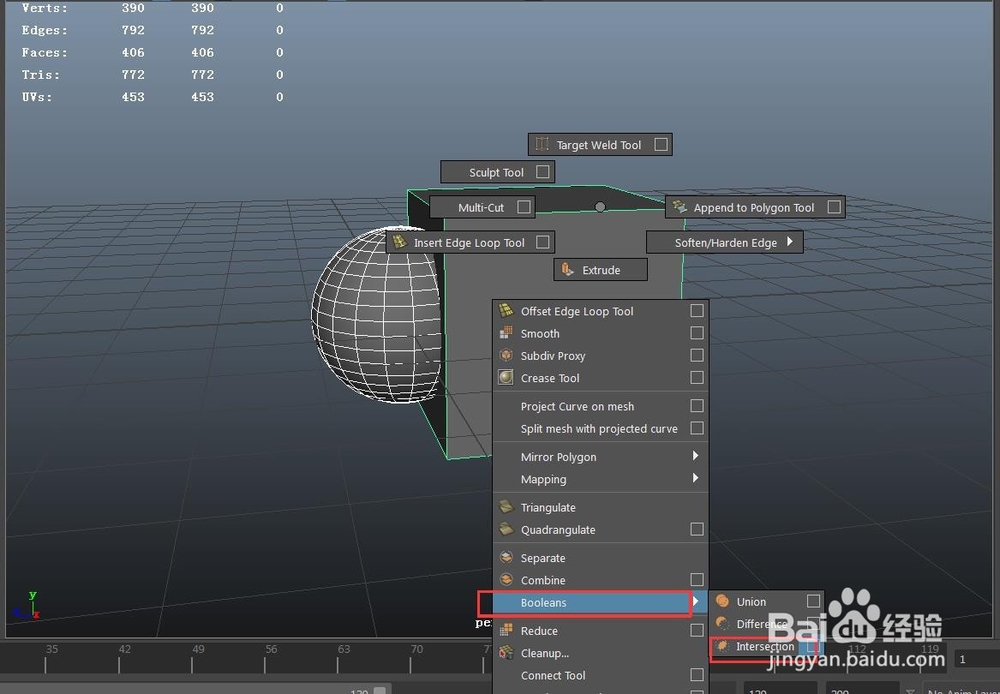This screenshot has width=1000, height=694.
Task: Click the Target Weld Tool icon
Action: pos(542,144)
